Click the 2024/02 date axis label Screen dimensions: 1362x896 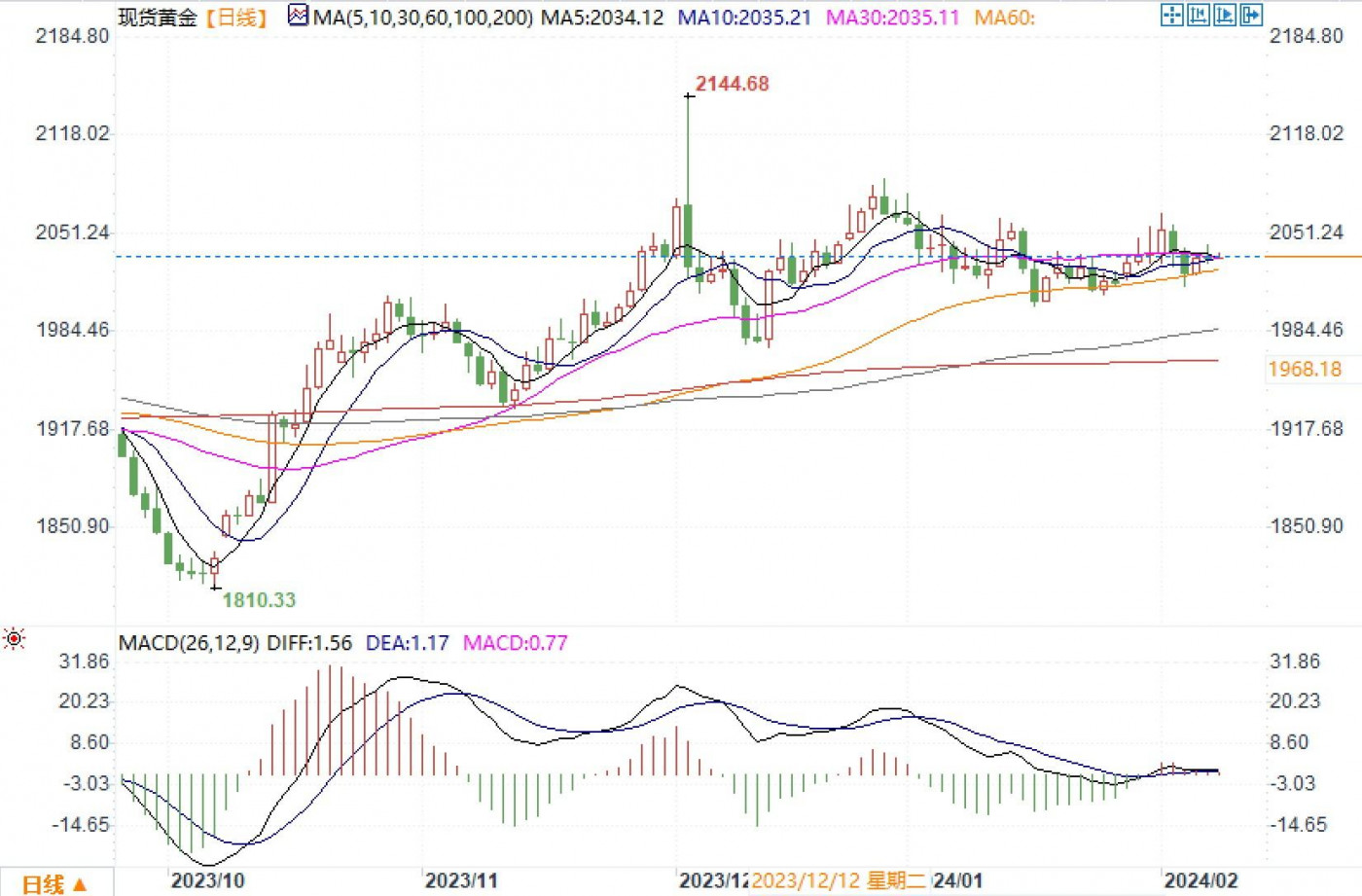pyautogui.click(x=1201, y=881)
